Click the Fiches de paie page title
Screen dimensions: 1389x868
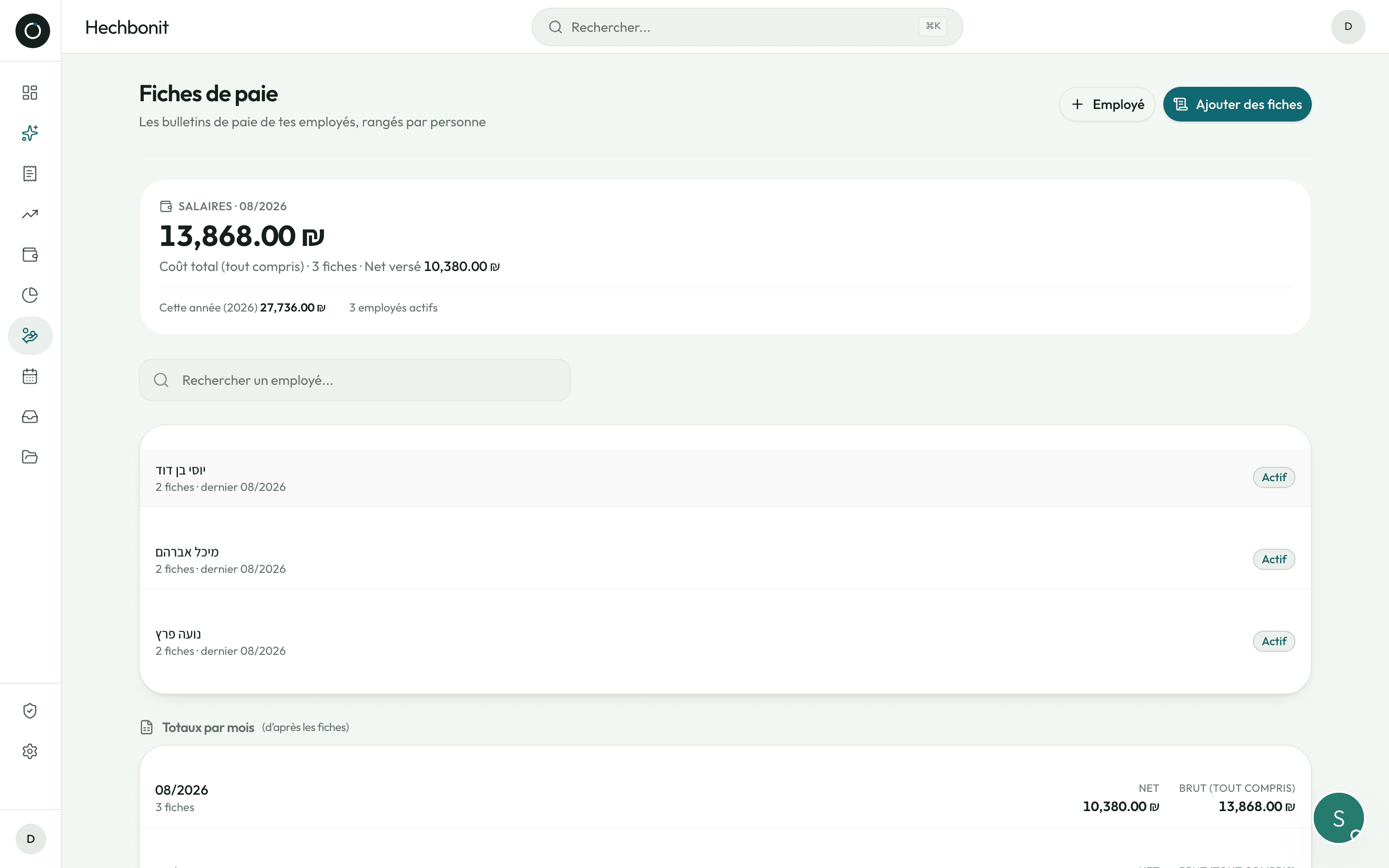pos(208,94)
